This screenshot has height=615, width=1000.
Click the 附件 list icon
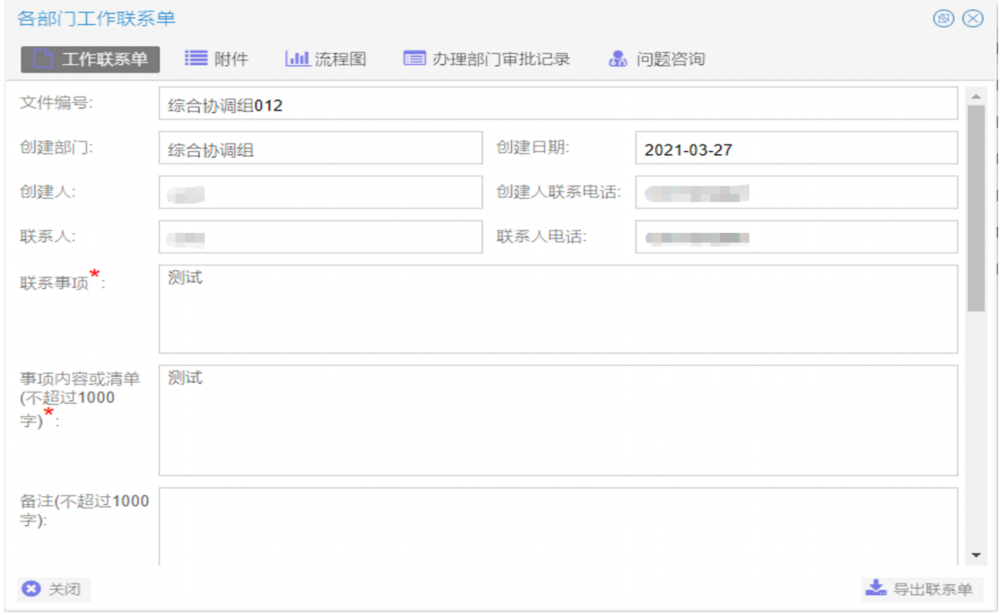pos(196,59)
